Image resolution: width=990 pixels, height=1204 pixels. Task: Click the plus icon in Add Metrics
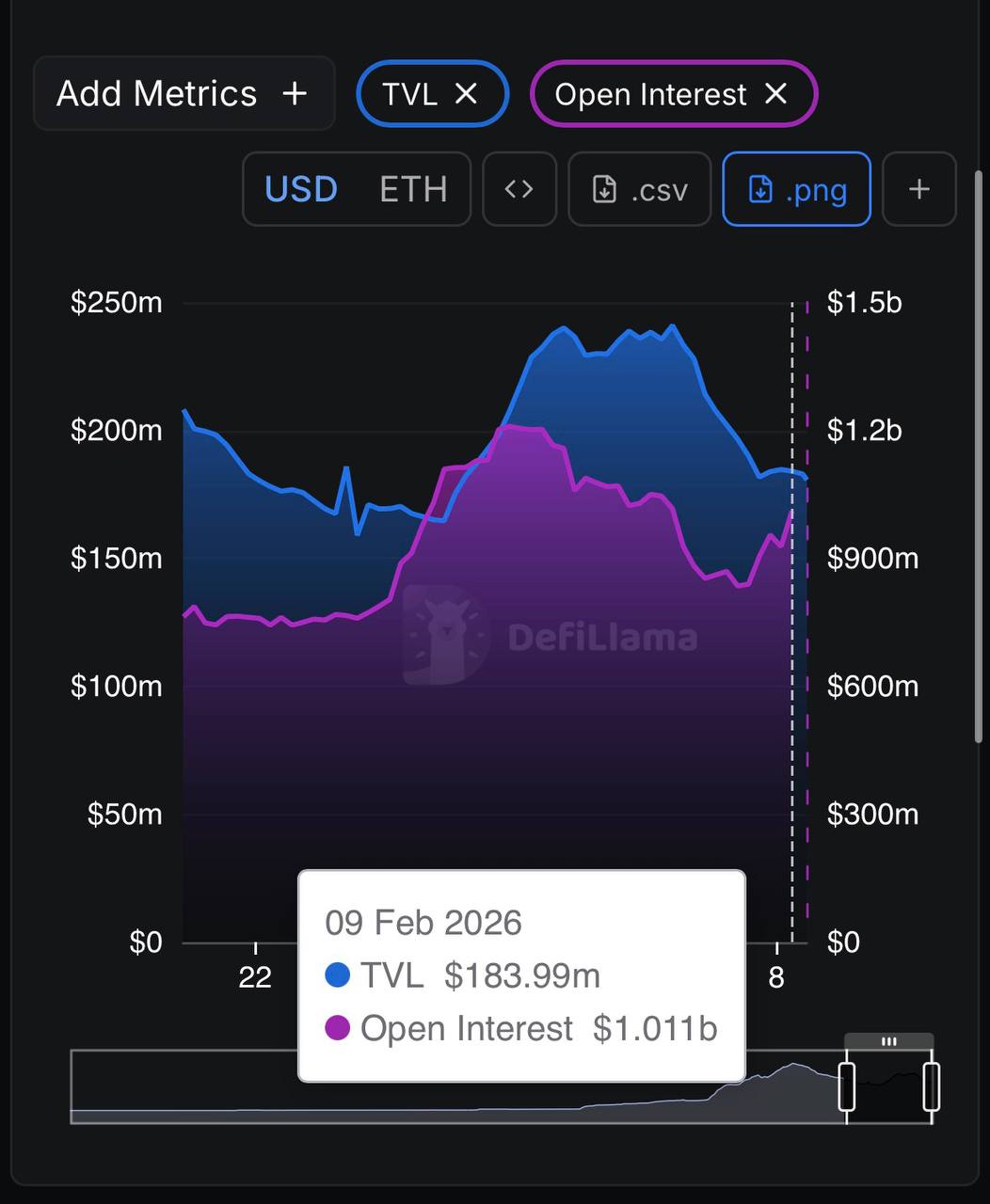point(295,93)
